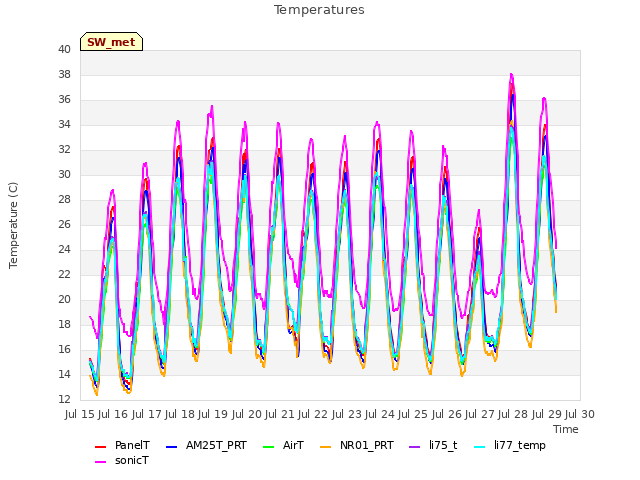This screenshot has height=480, width=640.
Task: Click the 22 y-axis tick value
Action: coord(64,274)
